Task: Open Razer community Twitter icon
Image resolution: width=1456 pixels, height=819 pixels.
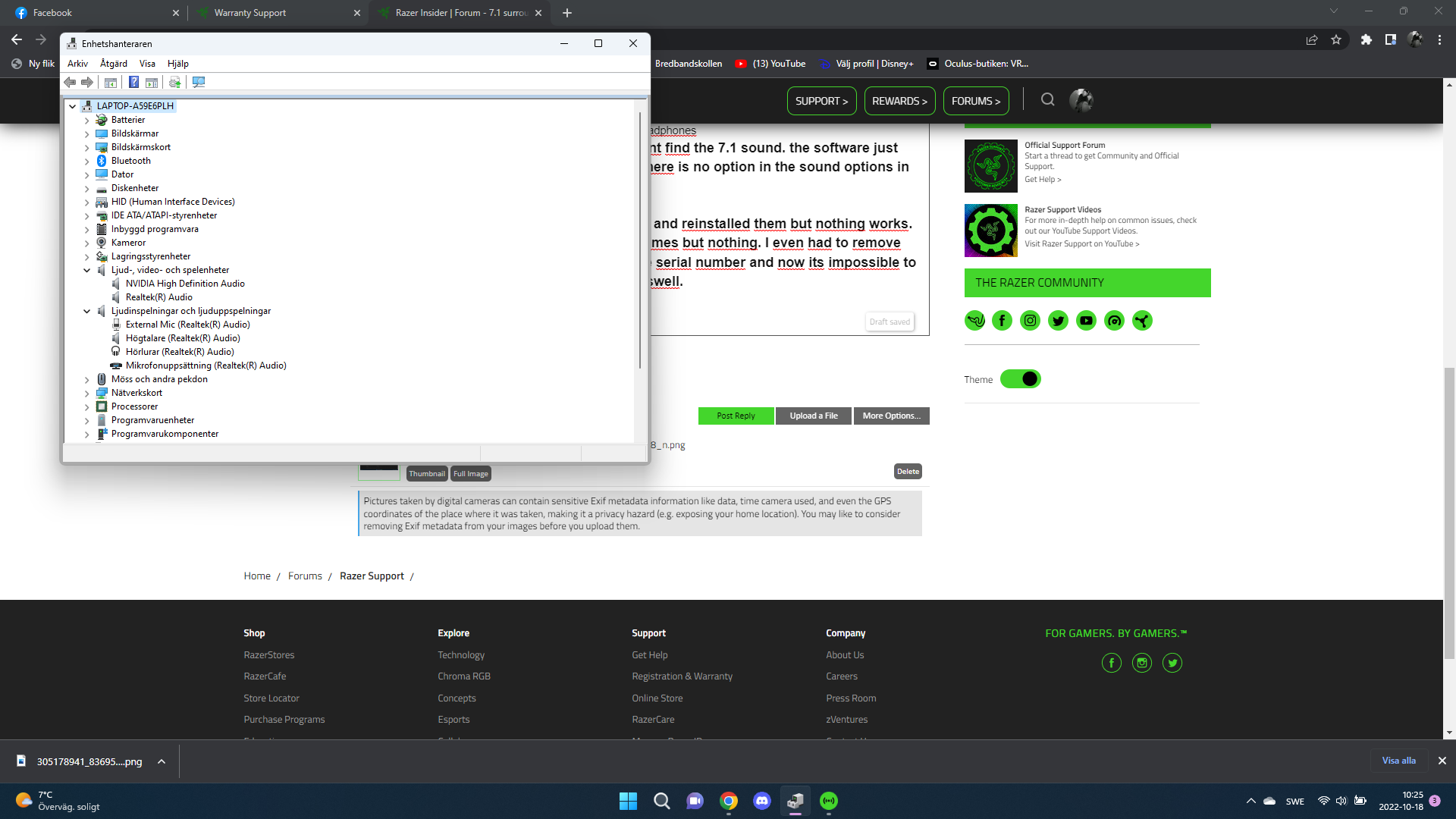Action: click(x=1058, y=321)
